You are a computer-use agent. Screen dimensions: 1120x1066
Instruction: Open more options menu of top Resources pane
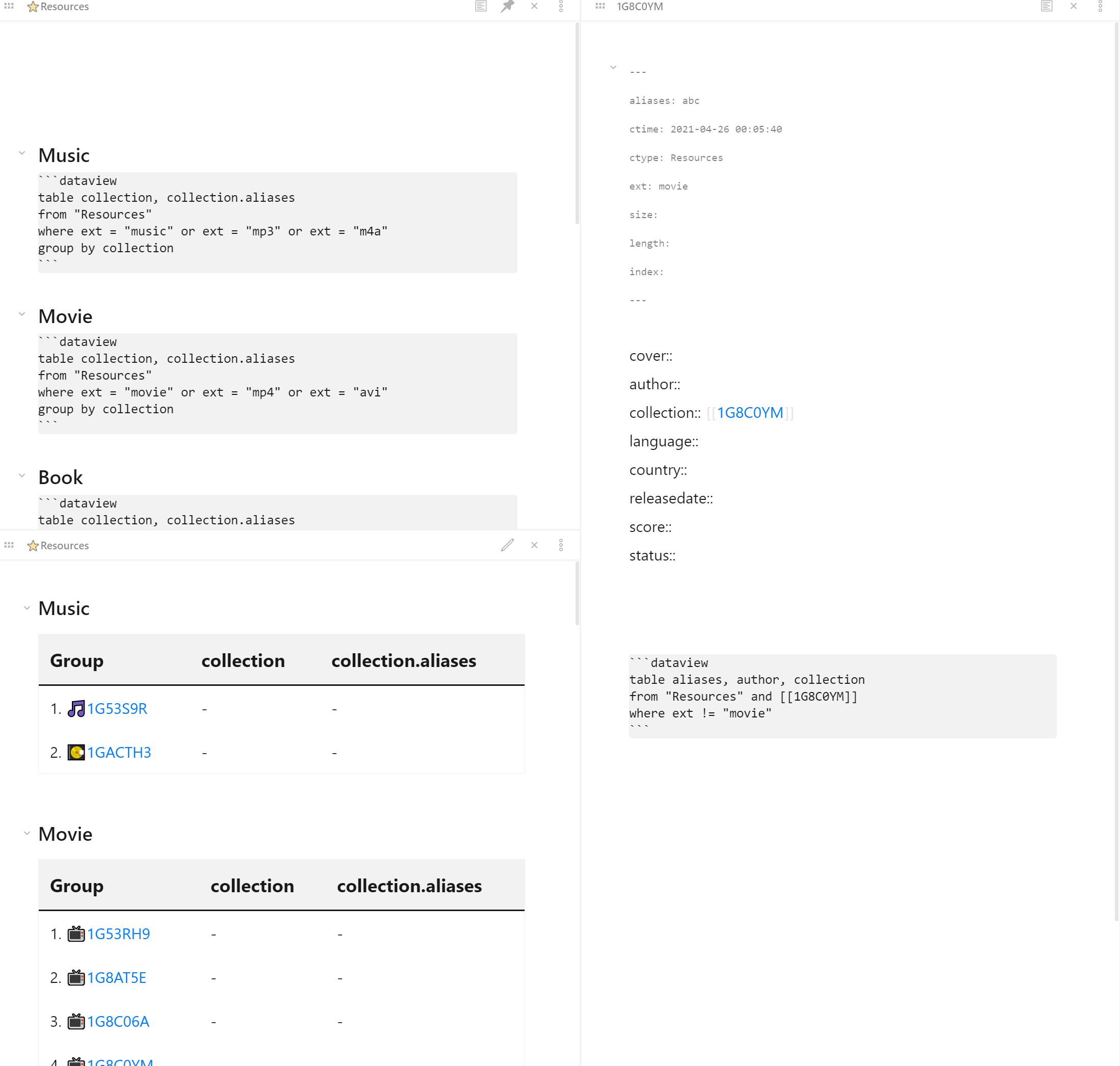pos(561,7)
